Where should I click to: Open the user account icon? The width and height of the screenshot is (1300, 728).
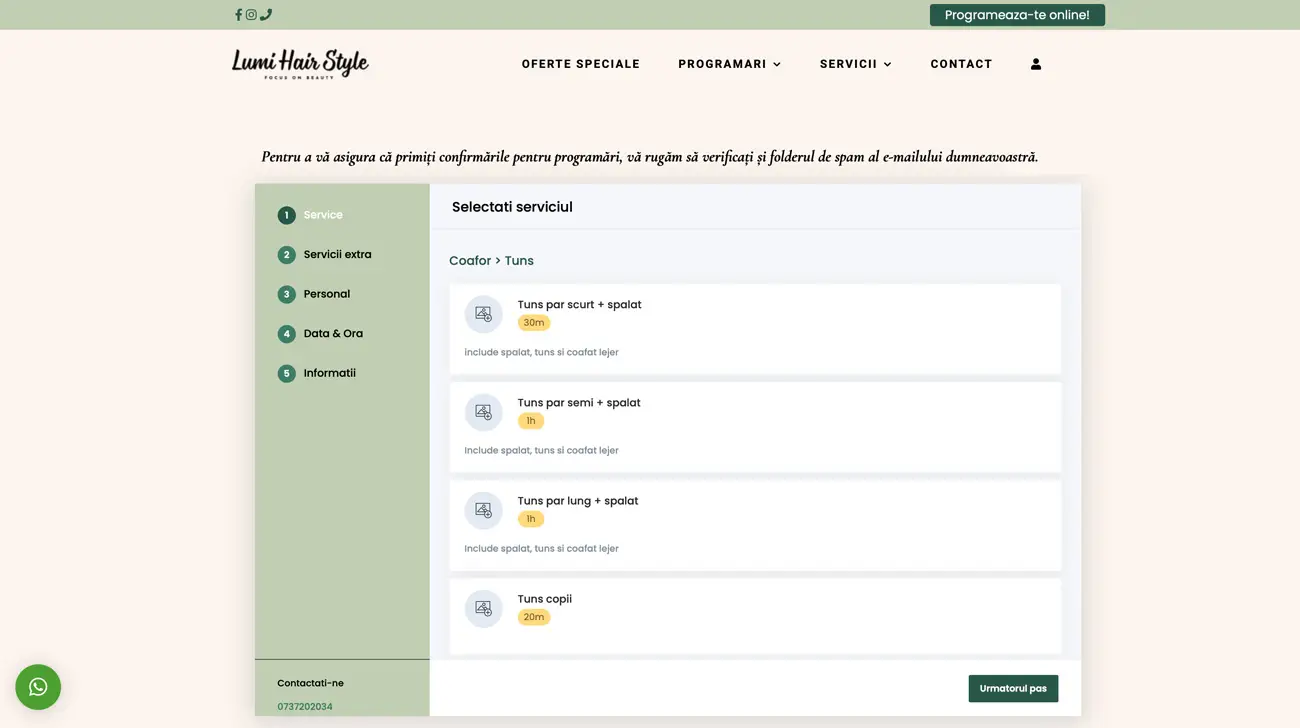[x=1036, y=64]
